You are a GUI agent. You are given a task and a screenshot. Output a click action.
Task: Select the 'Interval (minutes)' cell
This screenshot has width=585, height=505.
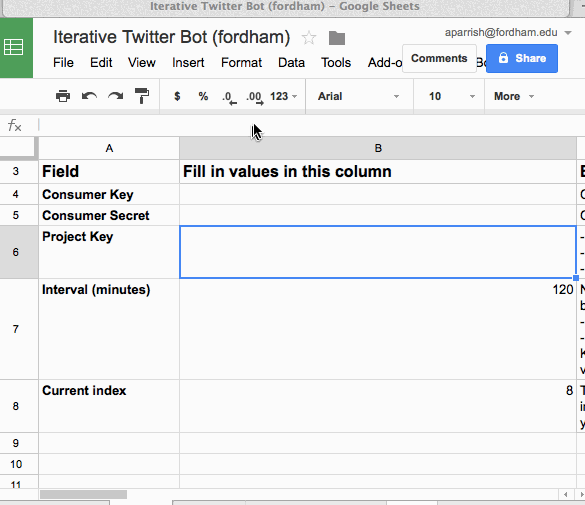(x=109, y=329)
